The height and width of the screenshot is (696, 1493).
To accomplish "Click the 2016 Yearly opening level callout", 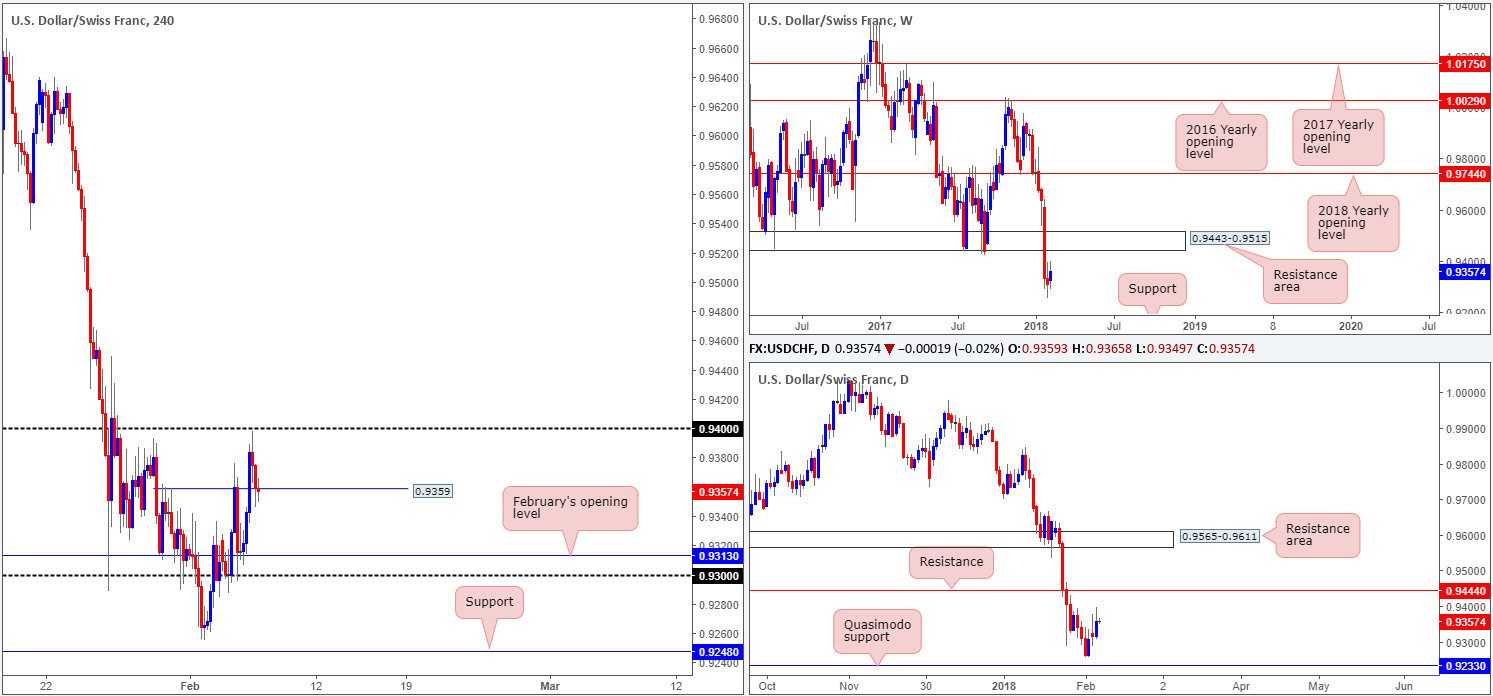I will point(1220,142).
